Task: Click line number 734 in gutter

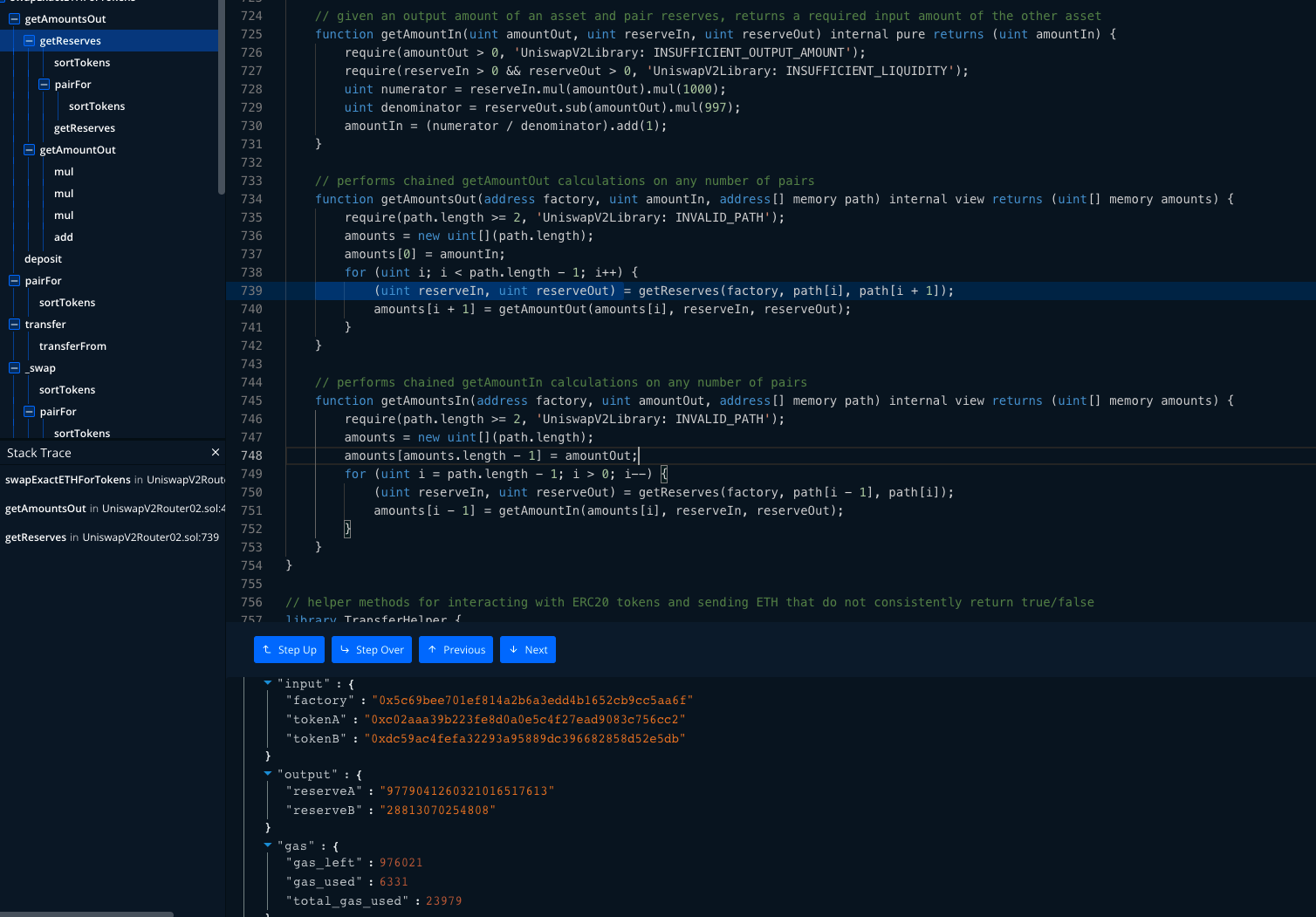Action: [251, 199]
